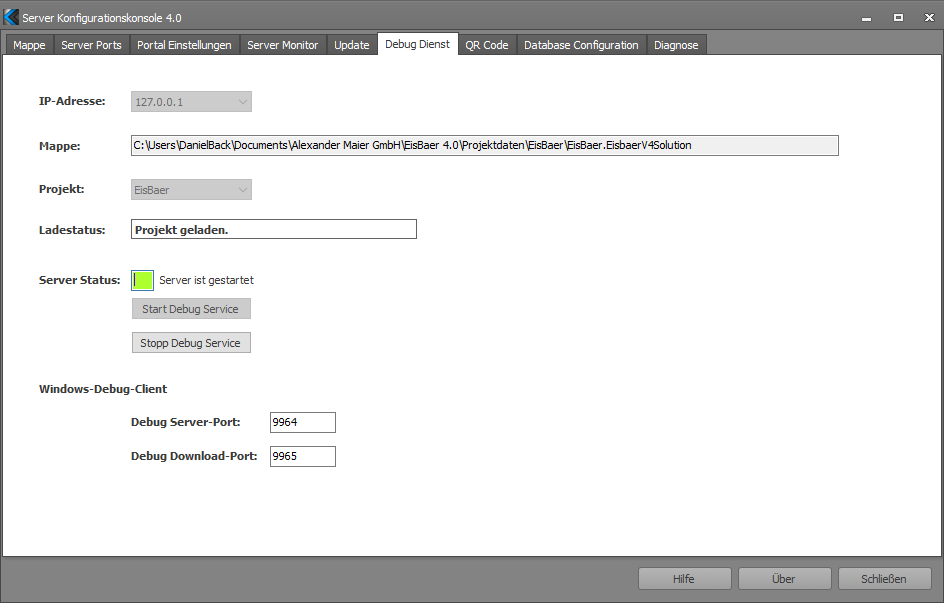Click the 'Debug Download-Port:' label
The width and height of the screenshot is (944, 603).
(194, 456)
